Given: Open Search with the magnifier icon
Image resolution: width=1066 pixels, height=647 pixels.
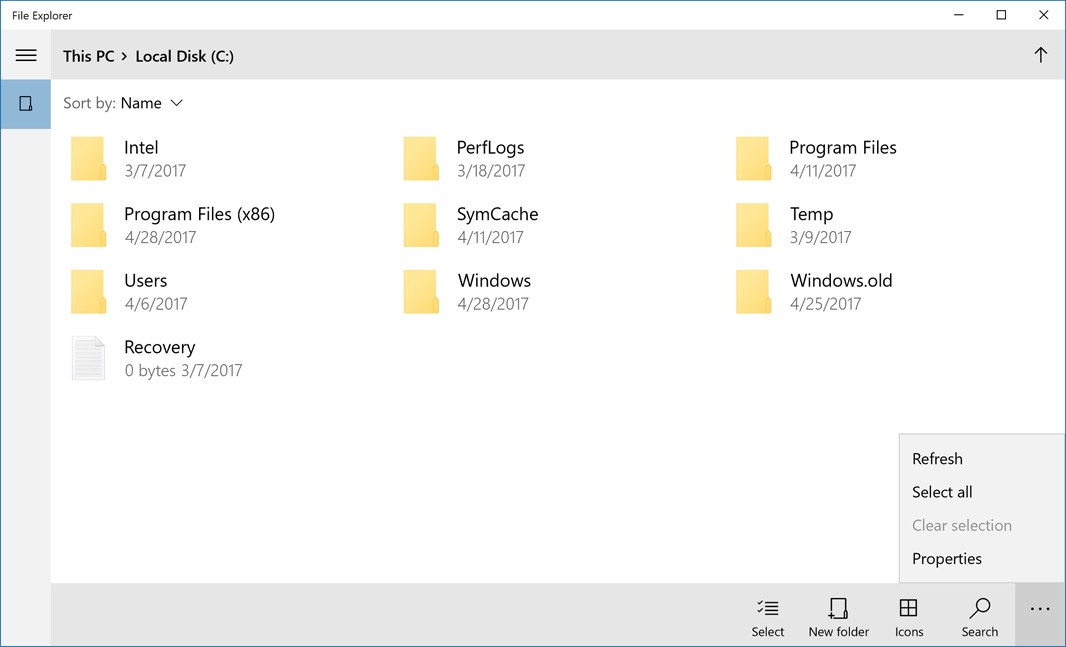Looking at the screenshot, I should [979, 615].
